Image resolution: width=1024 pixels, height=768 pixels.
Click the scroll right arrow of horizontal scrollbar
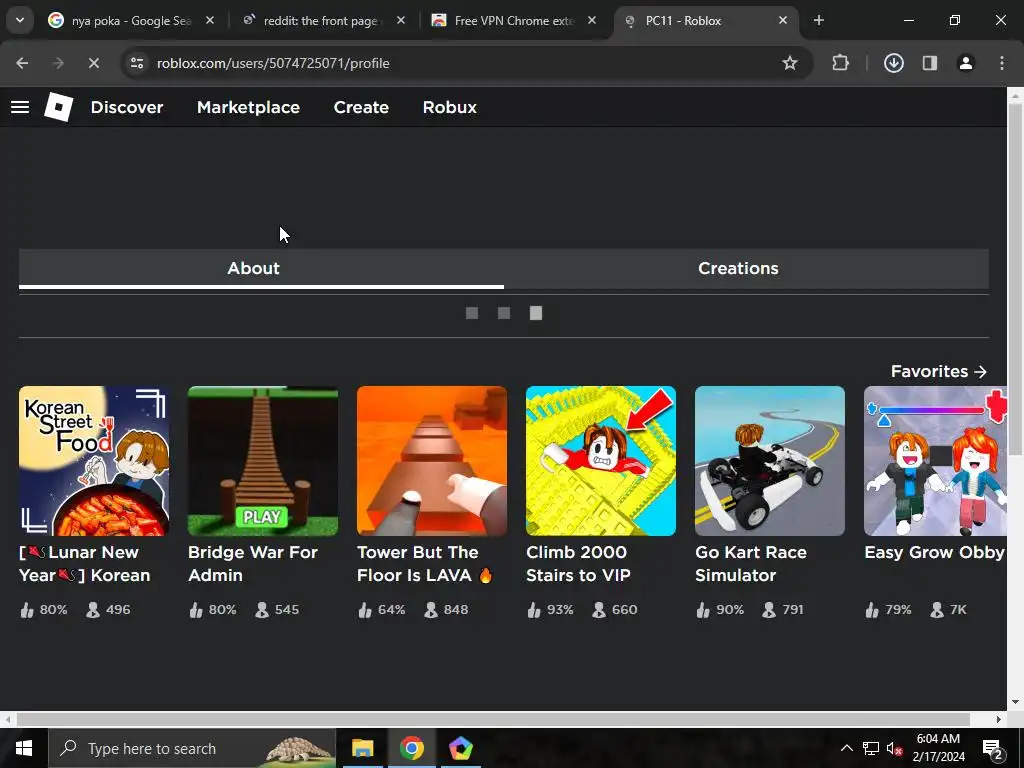point(999,719)
